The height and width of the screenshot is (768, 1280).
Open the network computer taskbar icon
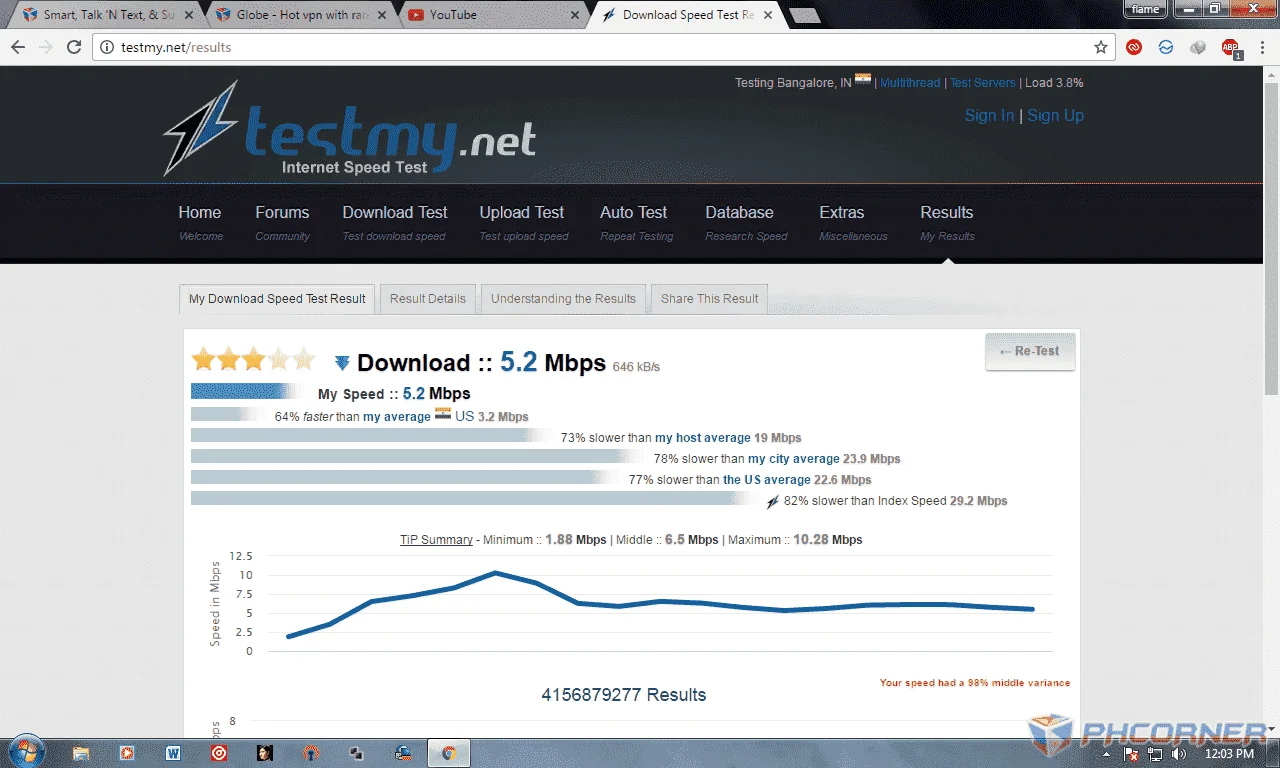(403, 753)
